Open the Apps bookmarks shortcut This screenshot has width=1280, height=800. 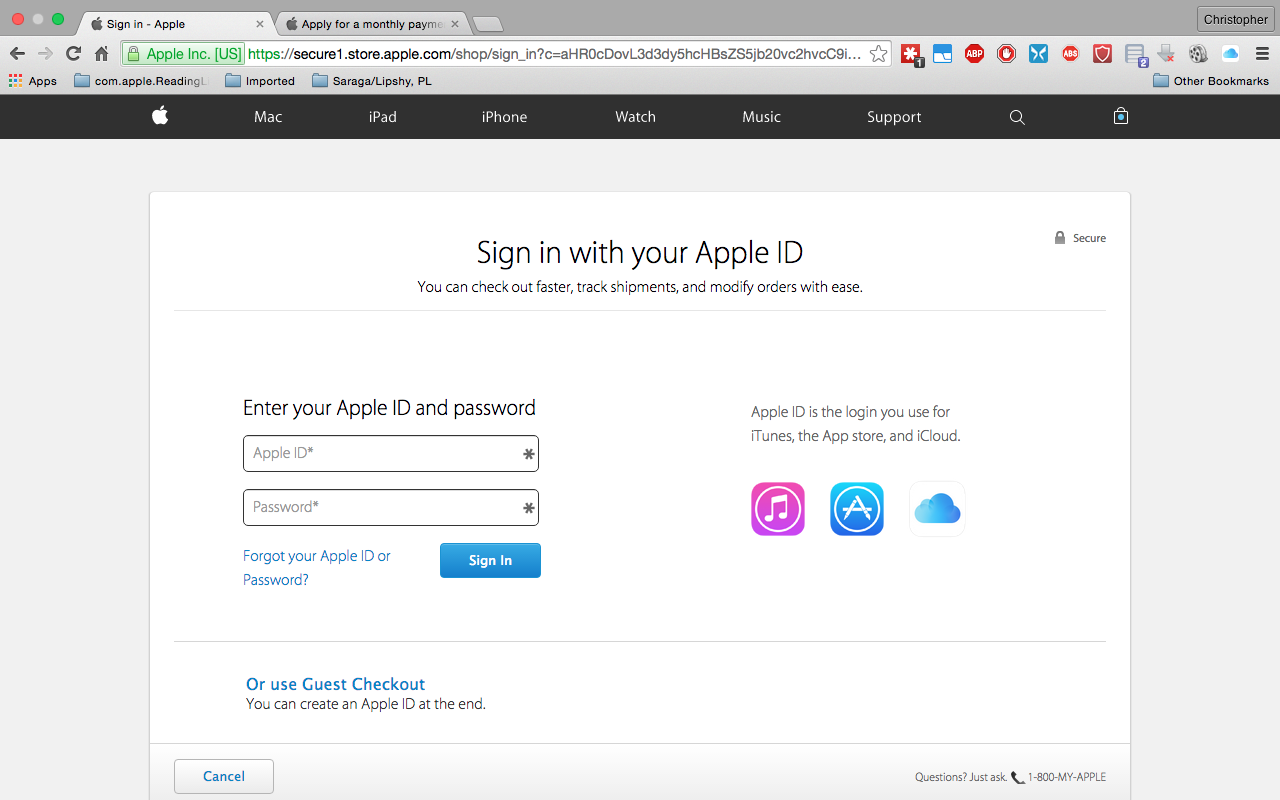33,81
